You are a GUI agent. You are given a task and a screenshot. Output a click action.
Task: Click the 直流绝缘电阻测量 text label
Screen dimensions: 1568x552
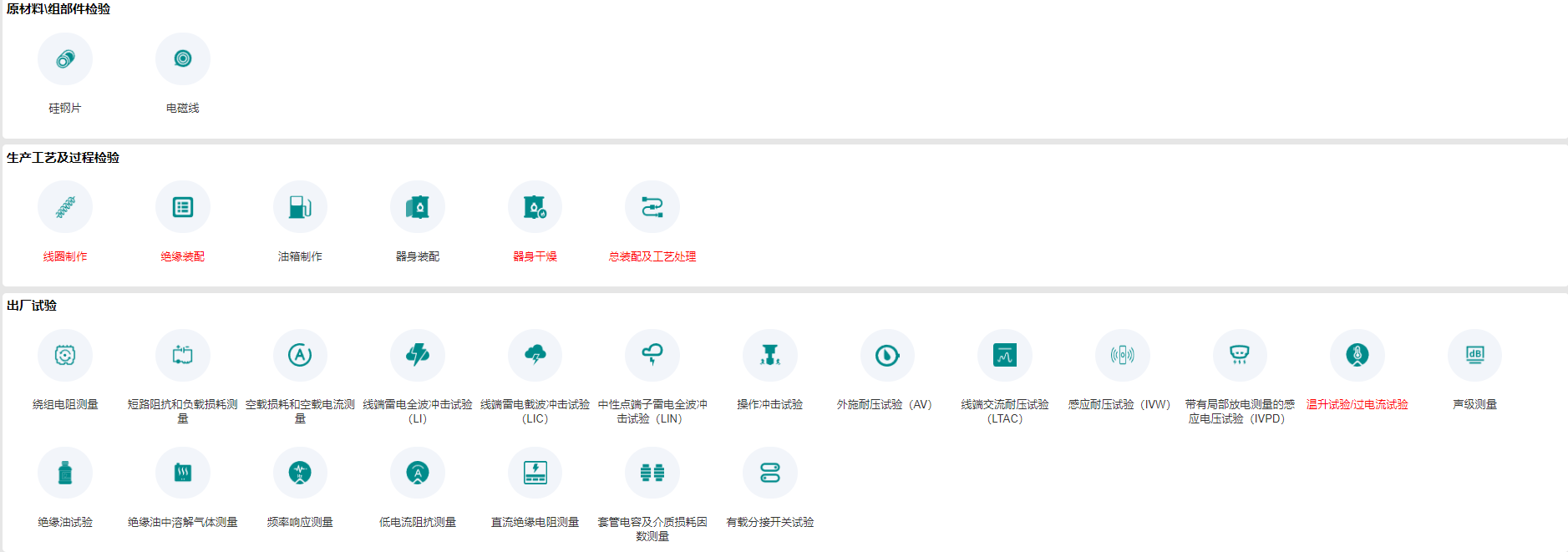point(535,522)
